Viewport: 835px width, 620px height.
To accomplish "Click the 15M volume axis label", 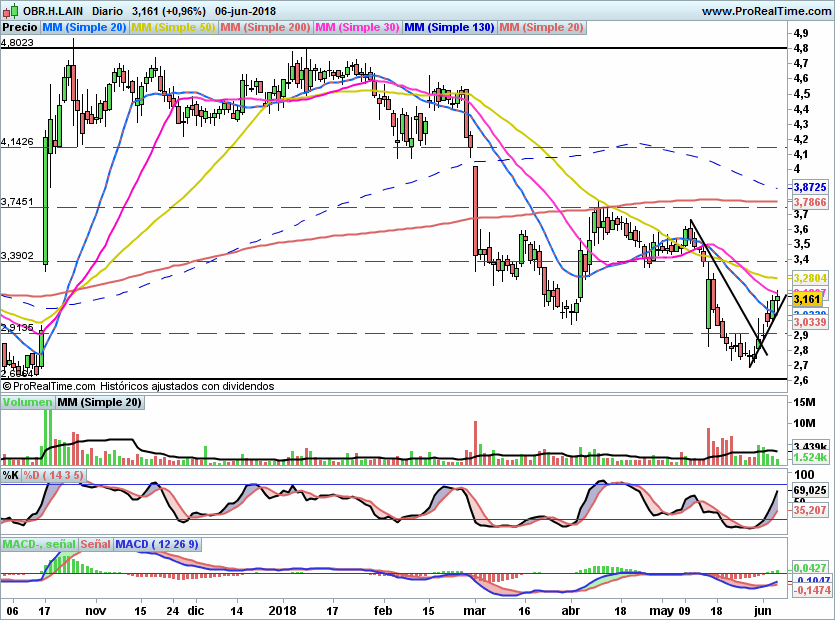I will coord(804,402).
